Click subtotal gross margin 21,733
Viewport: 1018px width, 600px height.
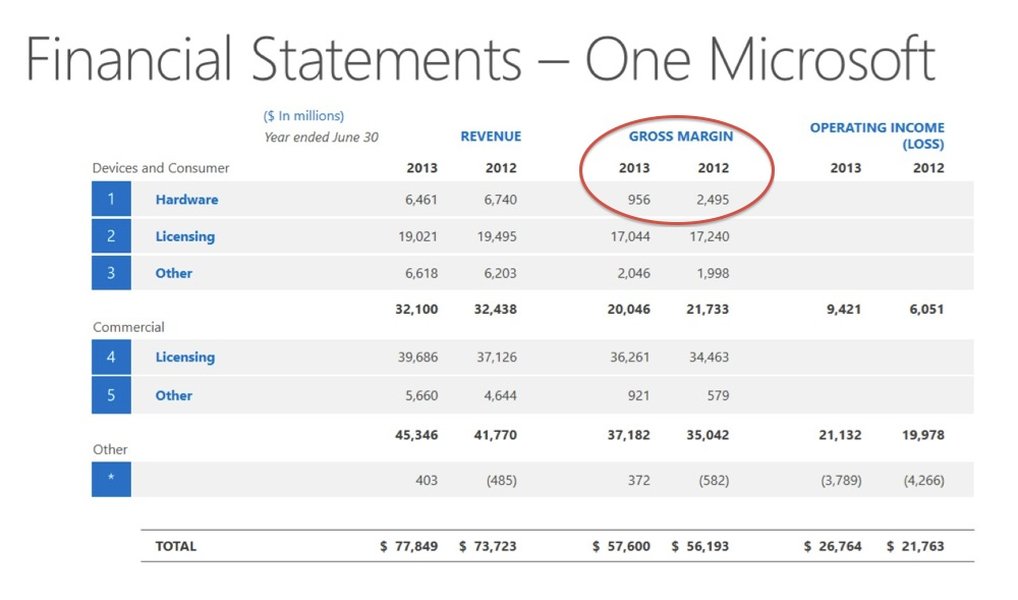pyautogui.click(x=708, y=309)
